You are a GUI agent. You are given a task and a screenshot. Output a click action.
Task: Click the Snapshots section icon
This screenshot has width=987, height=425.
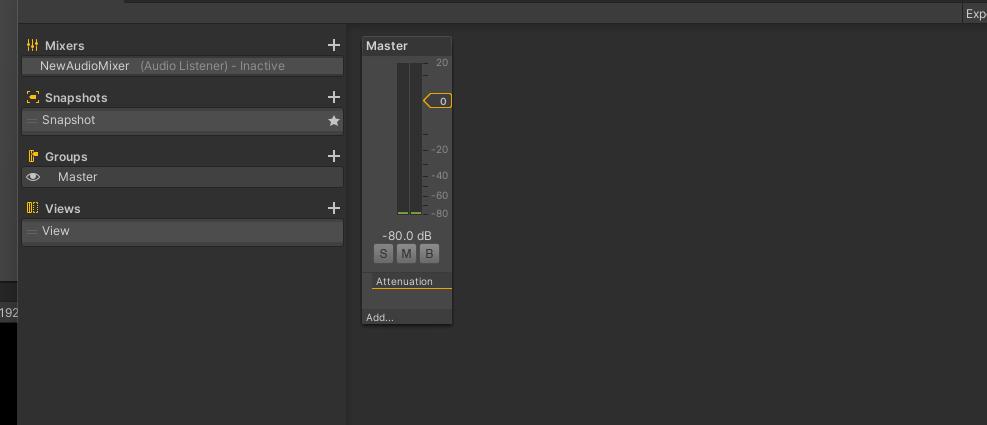[x=33, y=98]
